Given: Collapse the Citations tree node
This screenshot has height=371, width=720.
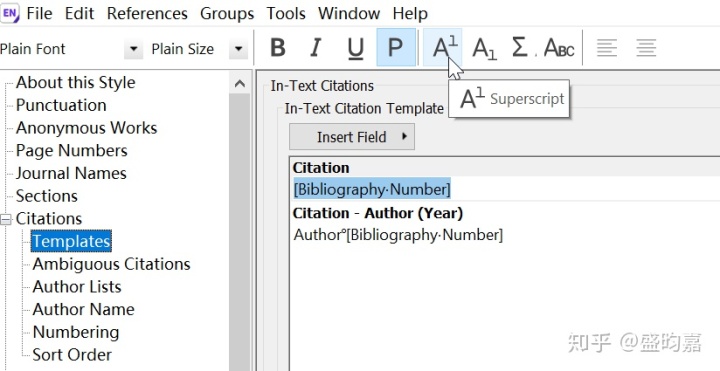Looking at the screenshot, I should (6, 219).
